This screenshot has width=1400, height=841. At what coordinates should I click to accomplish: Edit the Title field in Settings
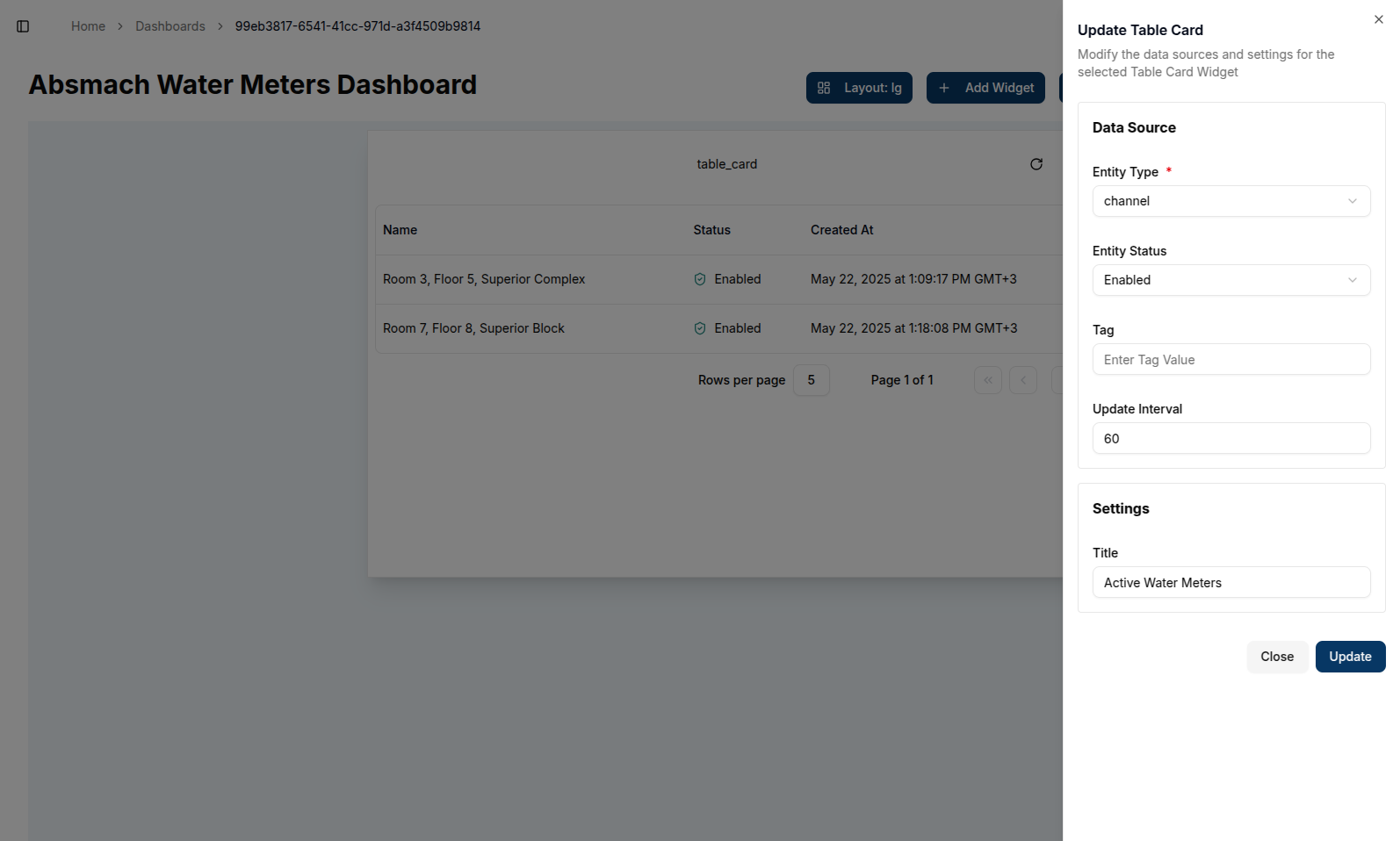click(1230, 583)
